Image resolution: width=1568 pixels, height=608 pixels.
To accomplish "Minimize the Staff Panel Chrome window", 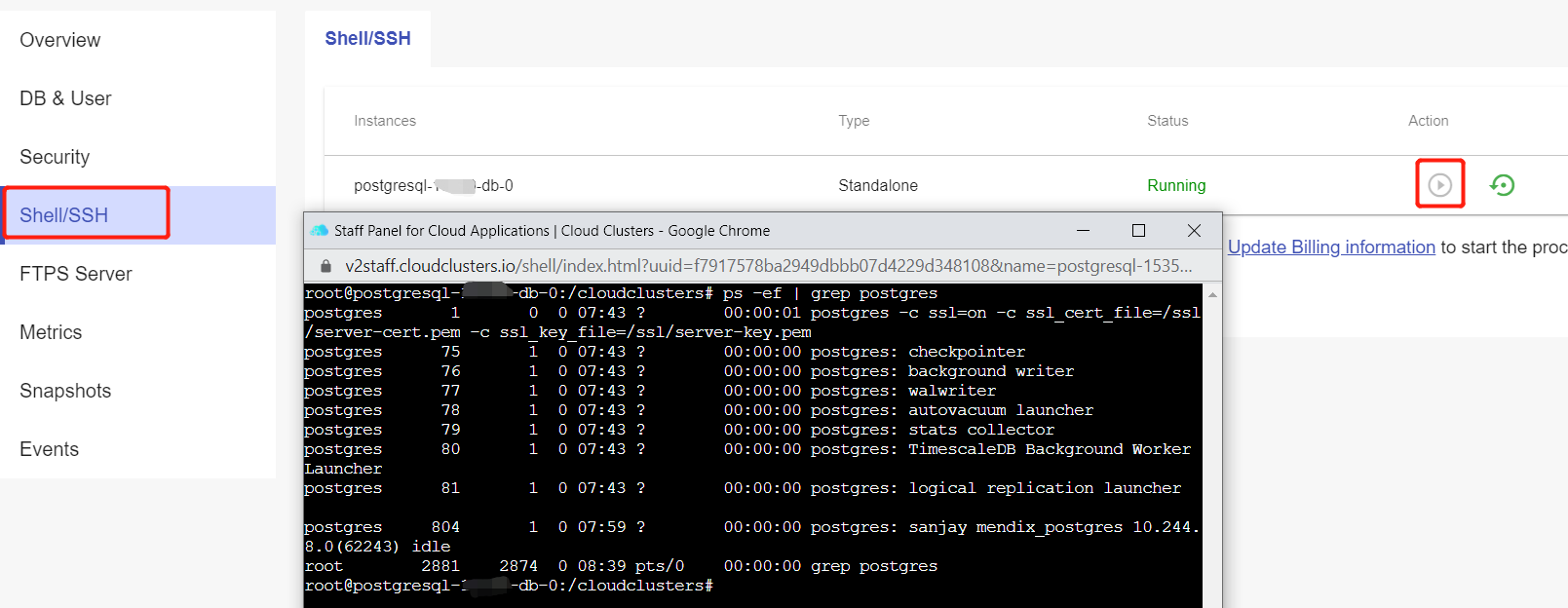I will 1083,231.
